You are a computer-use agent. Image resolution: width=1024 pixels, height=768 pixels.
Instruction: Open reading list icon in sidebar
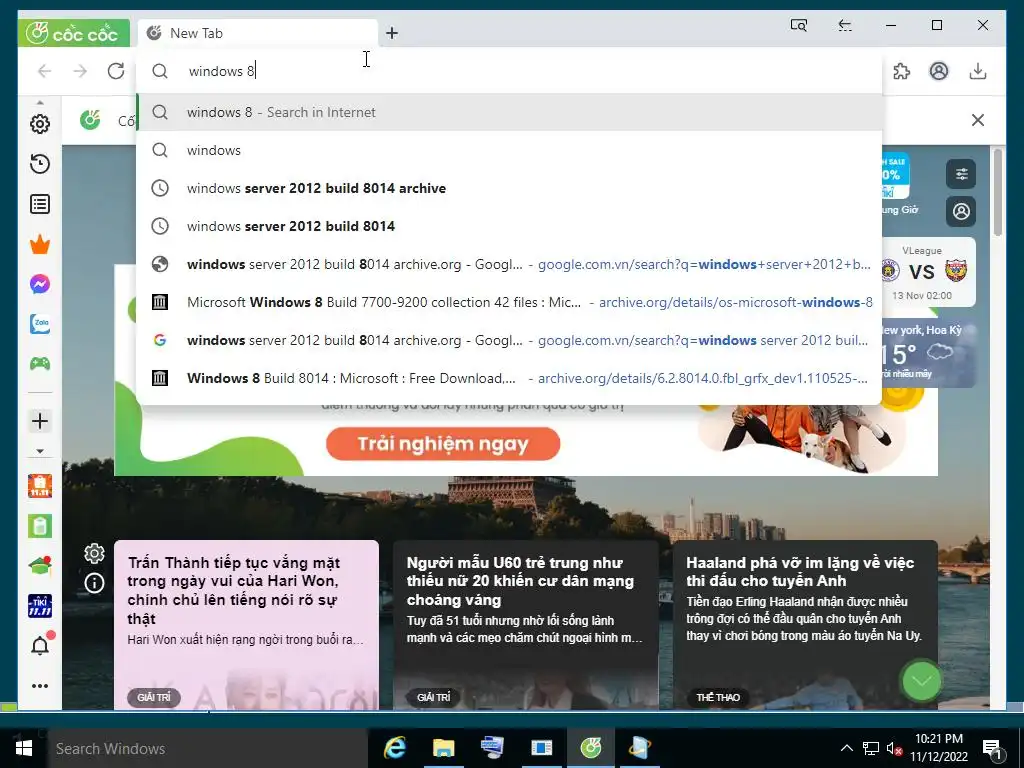pyautogui.click(x=40, y=204)
